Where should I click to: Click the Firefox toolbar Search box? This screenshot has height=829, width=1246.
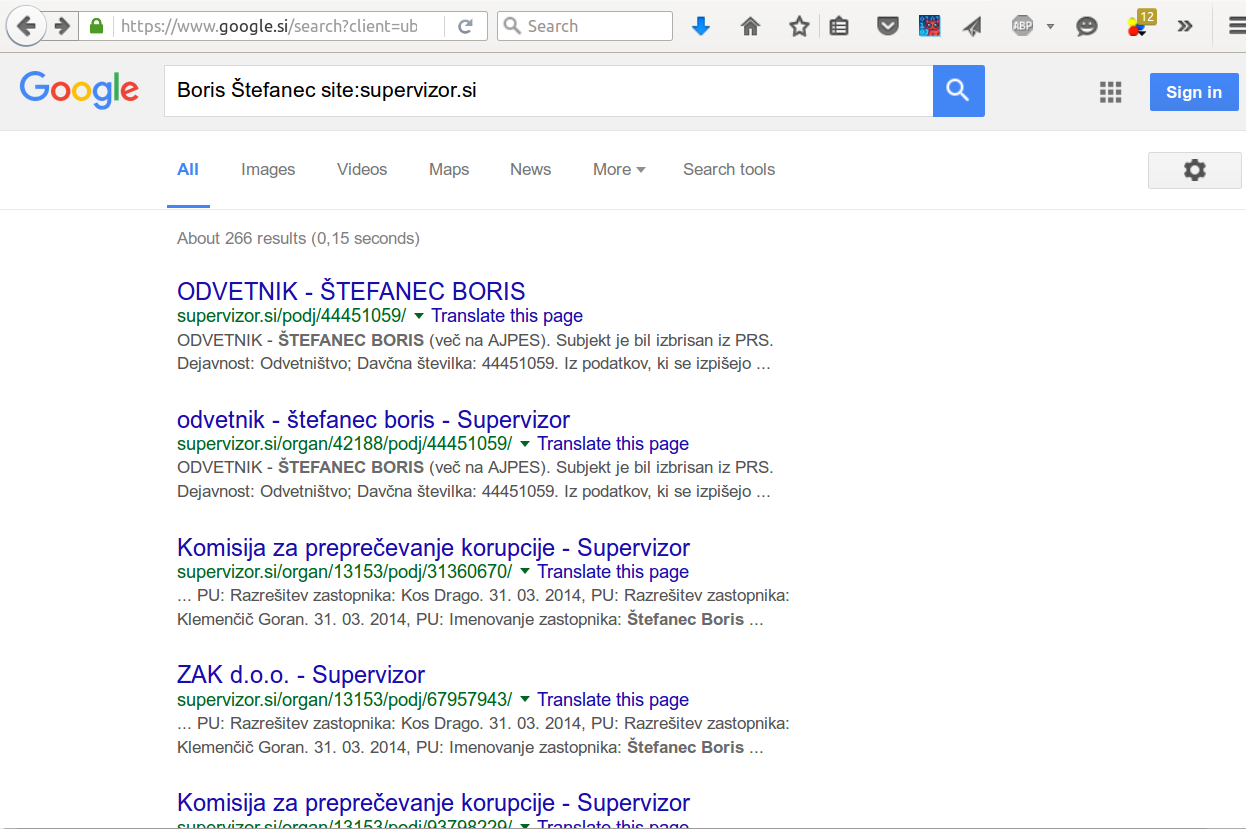585,26
